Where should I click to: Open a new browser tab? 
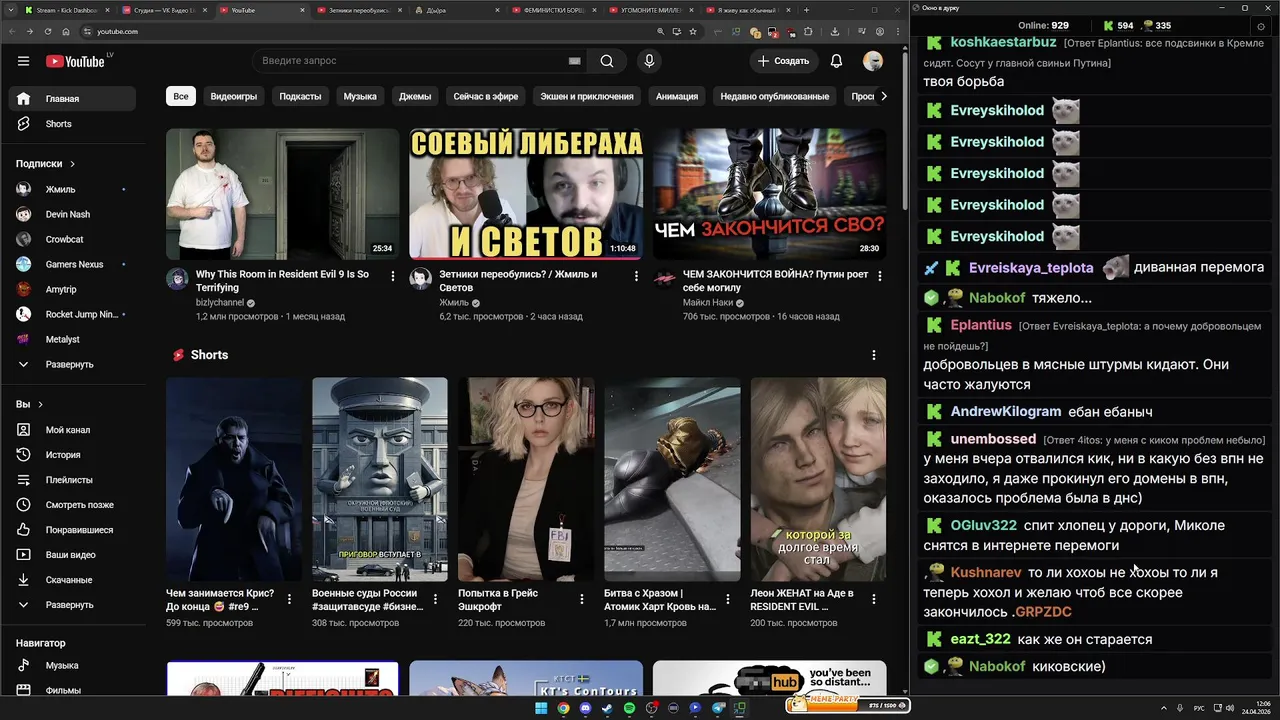pyautogui.click(x=806, y=10)
